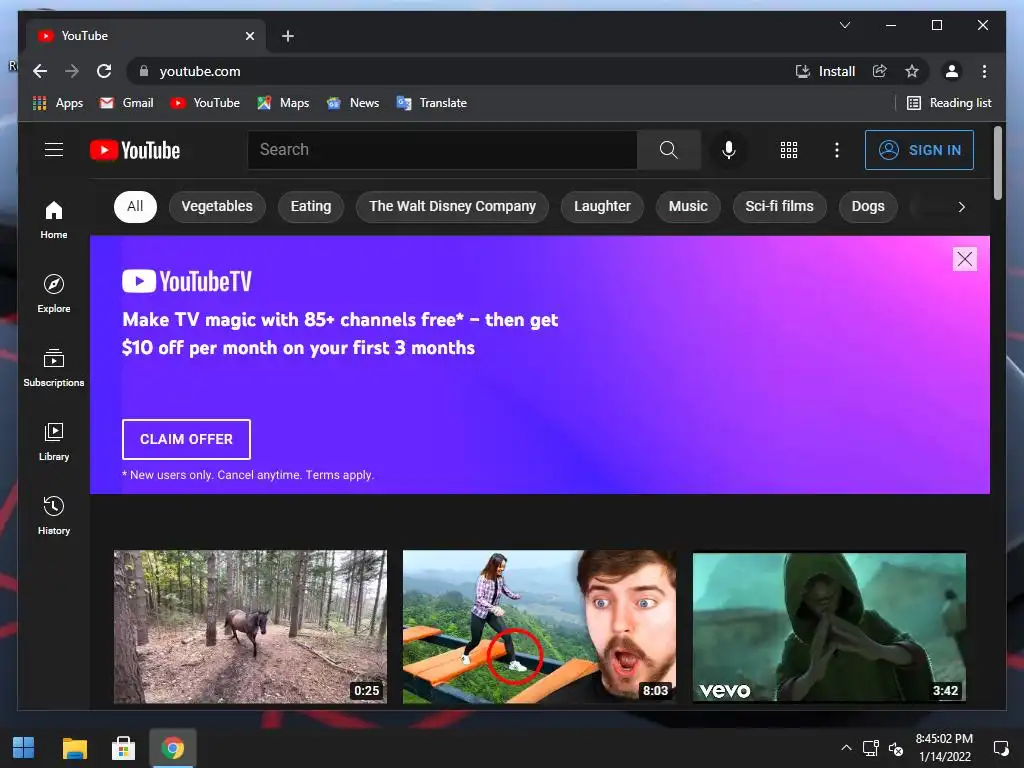Image resolution: width=1024 pixels, height=768 pixels.
Task: Show more filter chips with right arrow
Action: (x=961, y=207)
